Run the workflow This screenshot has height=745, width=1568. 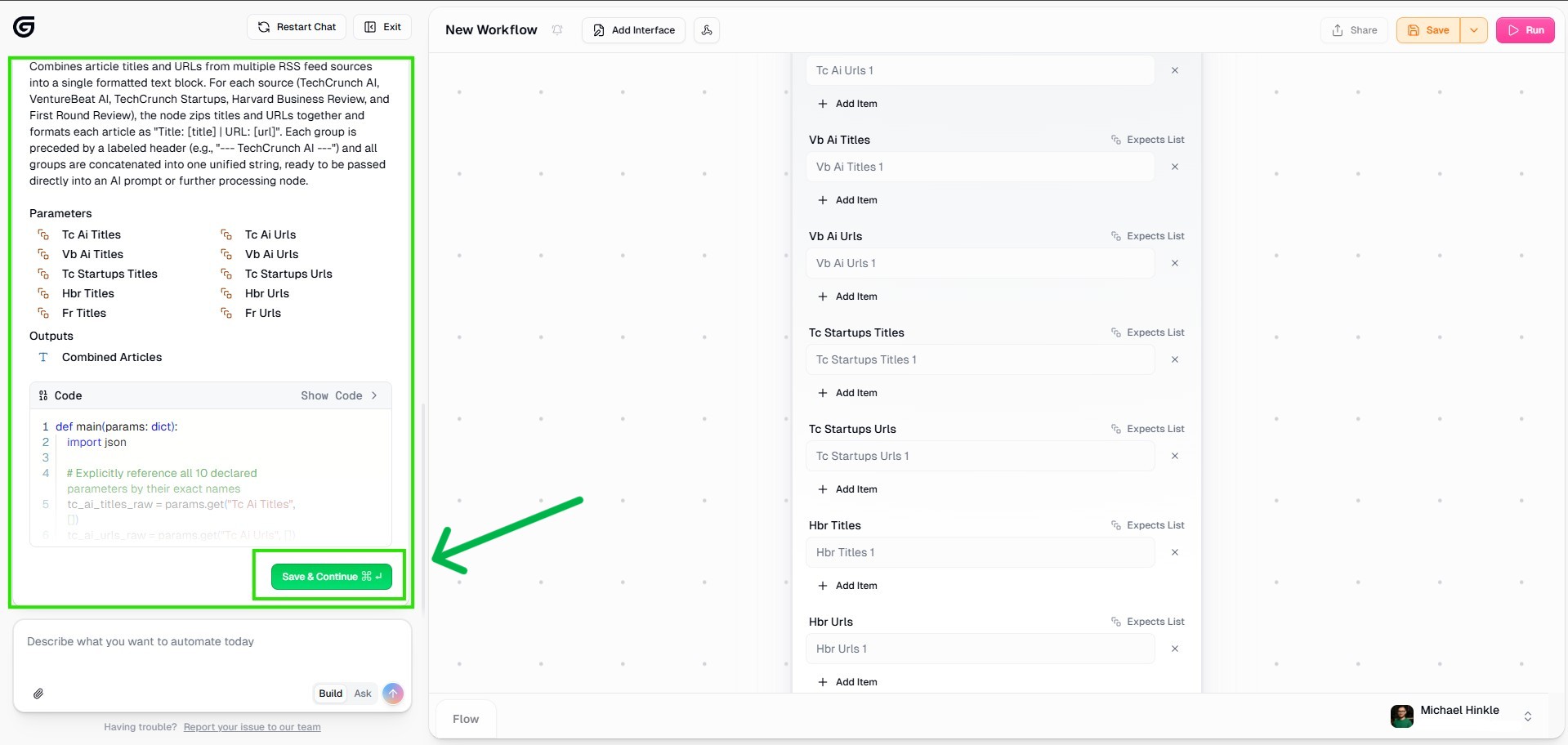tap(1526, 30)
